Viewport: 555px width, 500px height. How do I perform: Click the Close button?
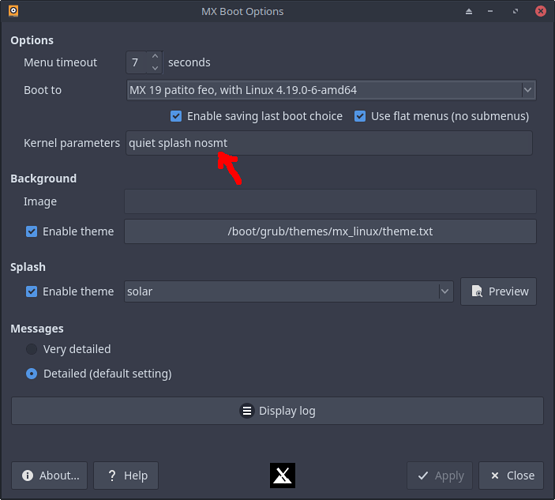pos(511,476)
